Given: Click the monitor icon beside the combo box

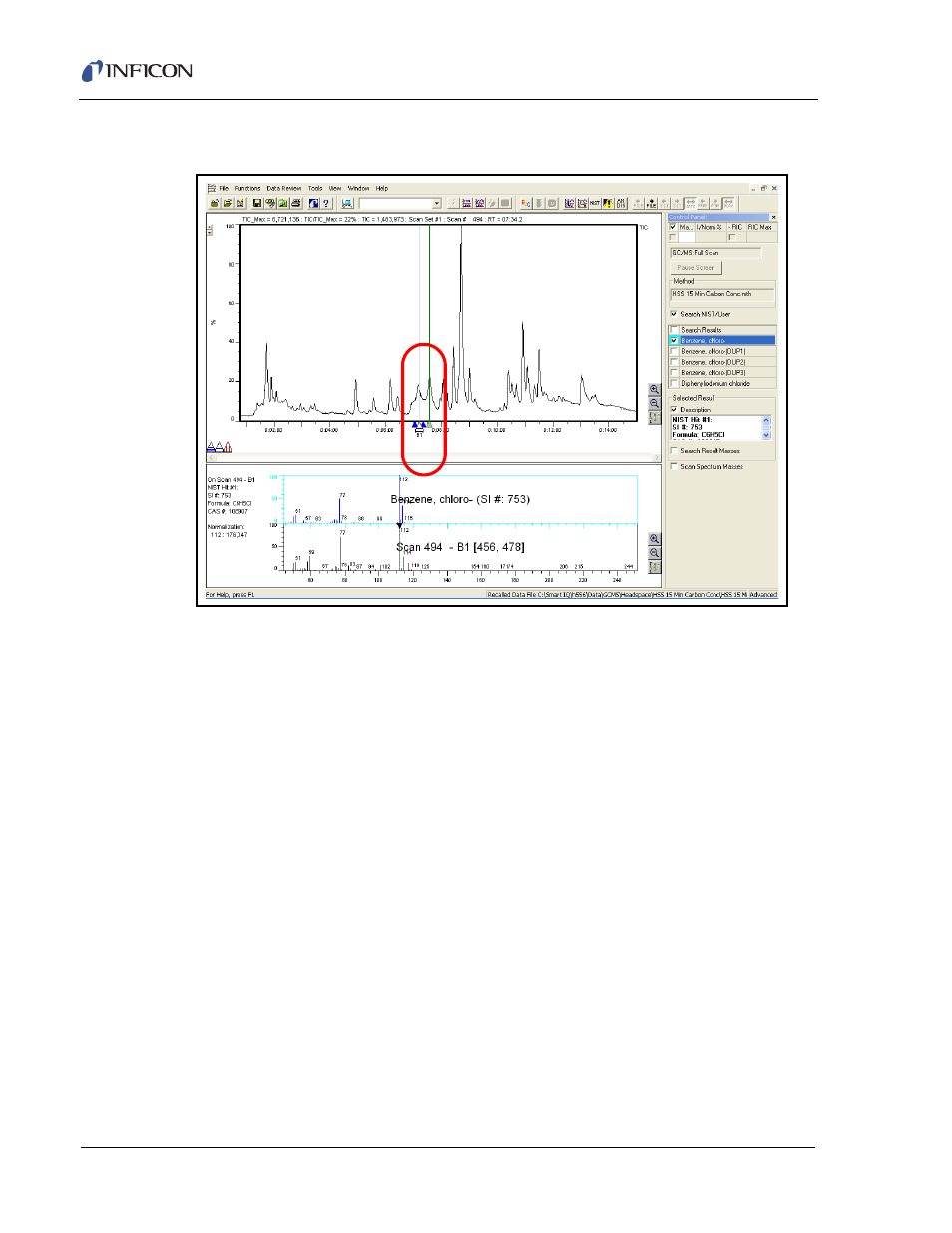Looking at the screenshot, I should (x=346, y=203).
